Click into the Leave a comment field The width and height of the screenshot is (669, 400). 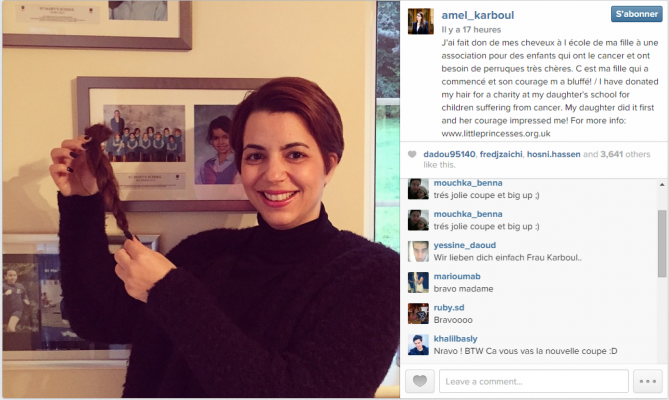[x=534, y=381]
